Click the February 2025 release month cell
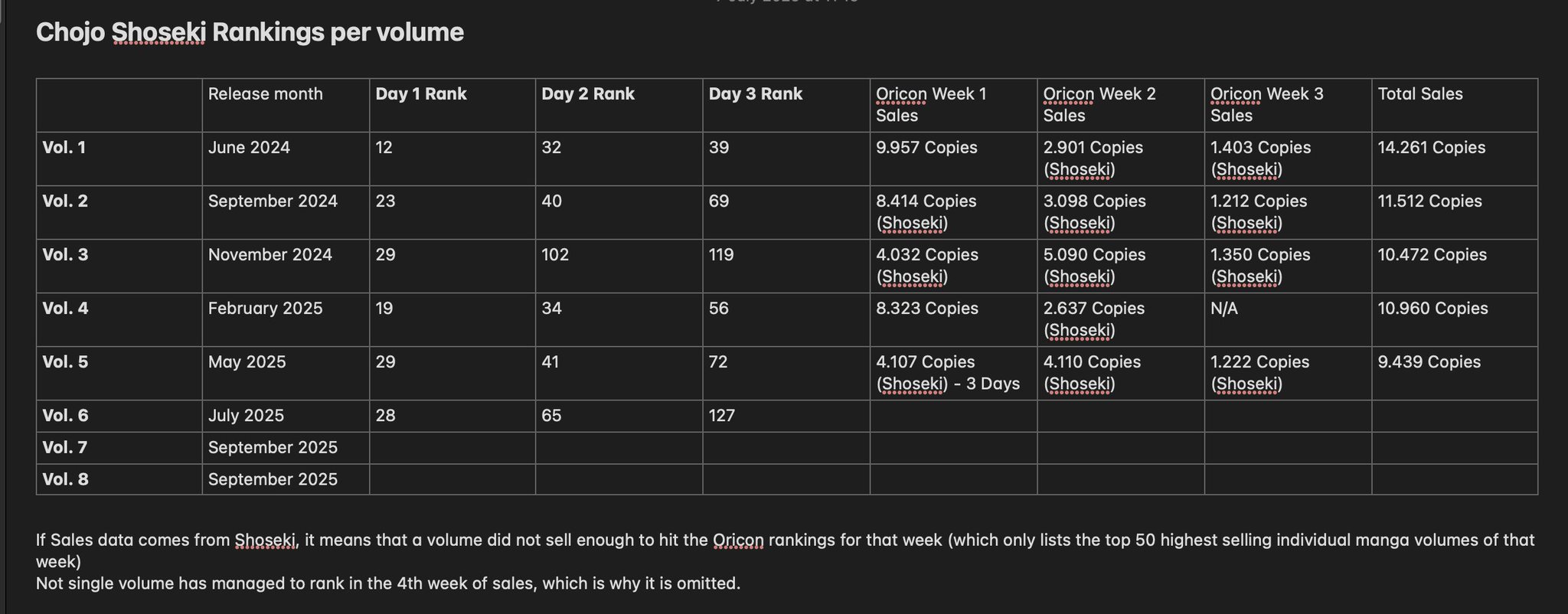 pos(286,319)
